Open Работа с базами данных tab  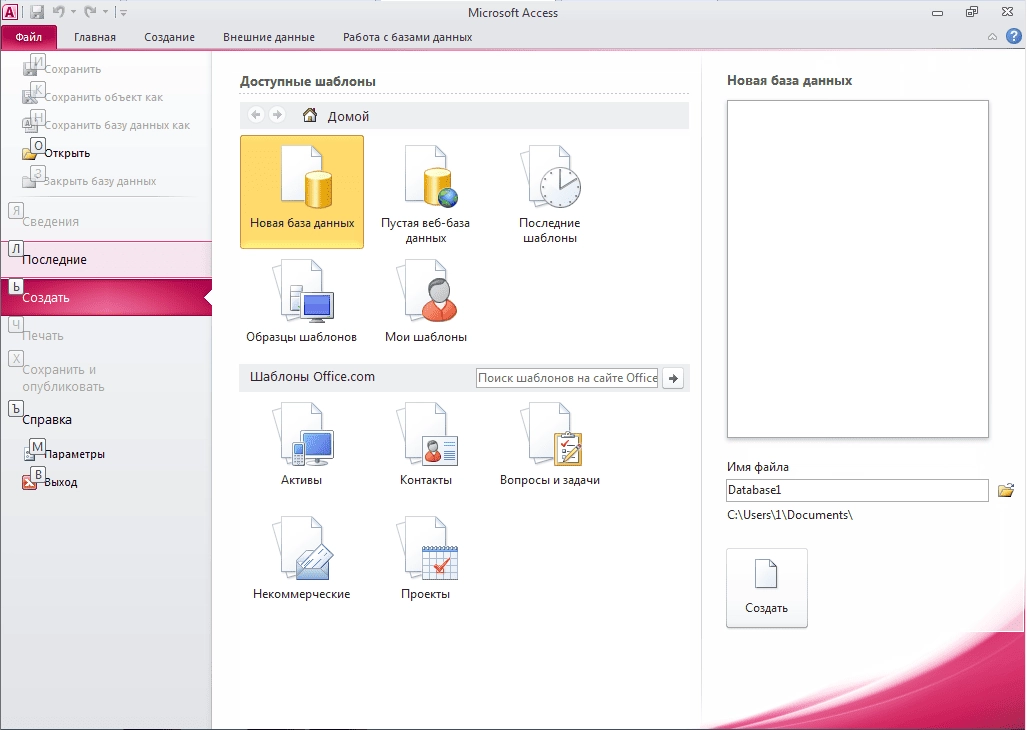click(x=407, y=37)
